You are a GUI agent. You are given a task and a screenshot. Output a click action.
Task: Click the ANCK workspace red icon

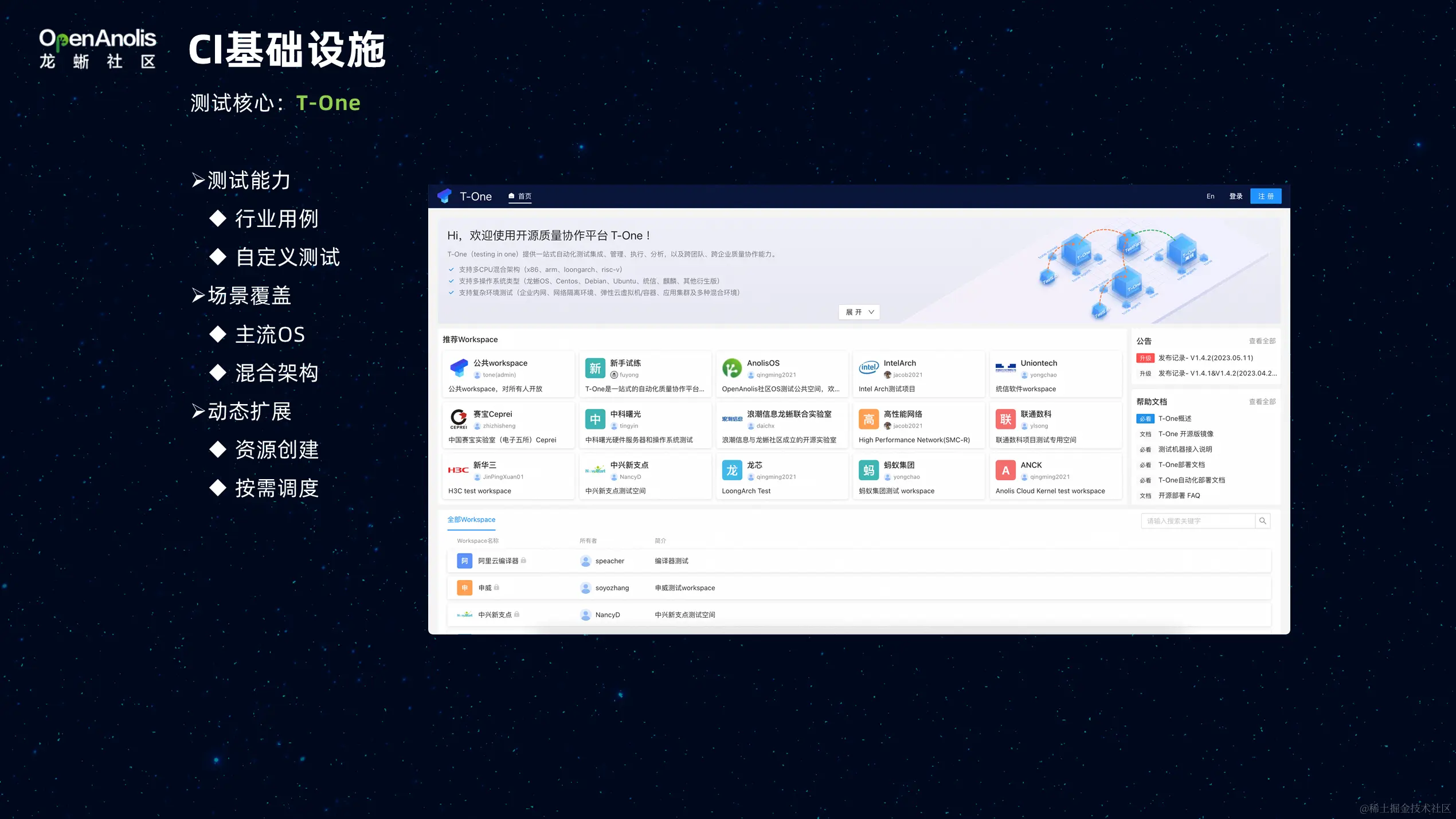(x=1005, y=470)
